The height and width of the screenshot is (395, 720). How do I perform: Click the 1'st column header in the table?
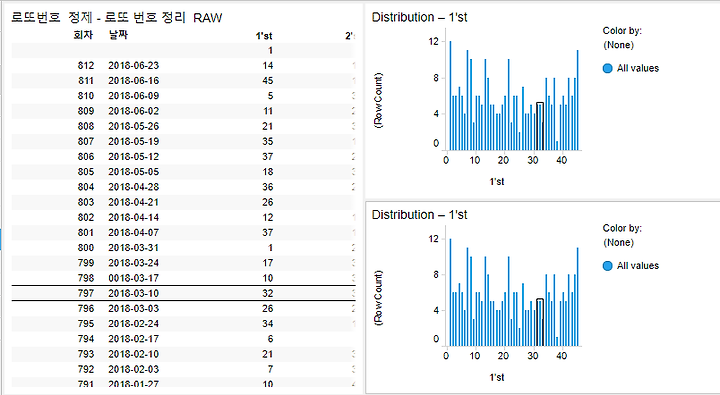[x=264, y=36]
